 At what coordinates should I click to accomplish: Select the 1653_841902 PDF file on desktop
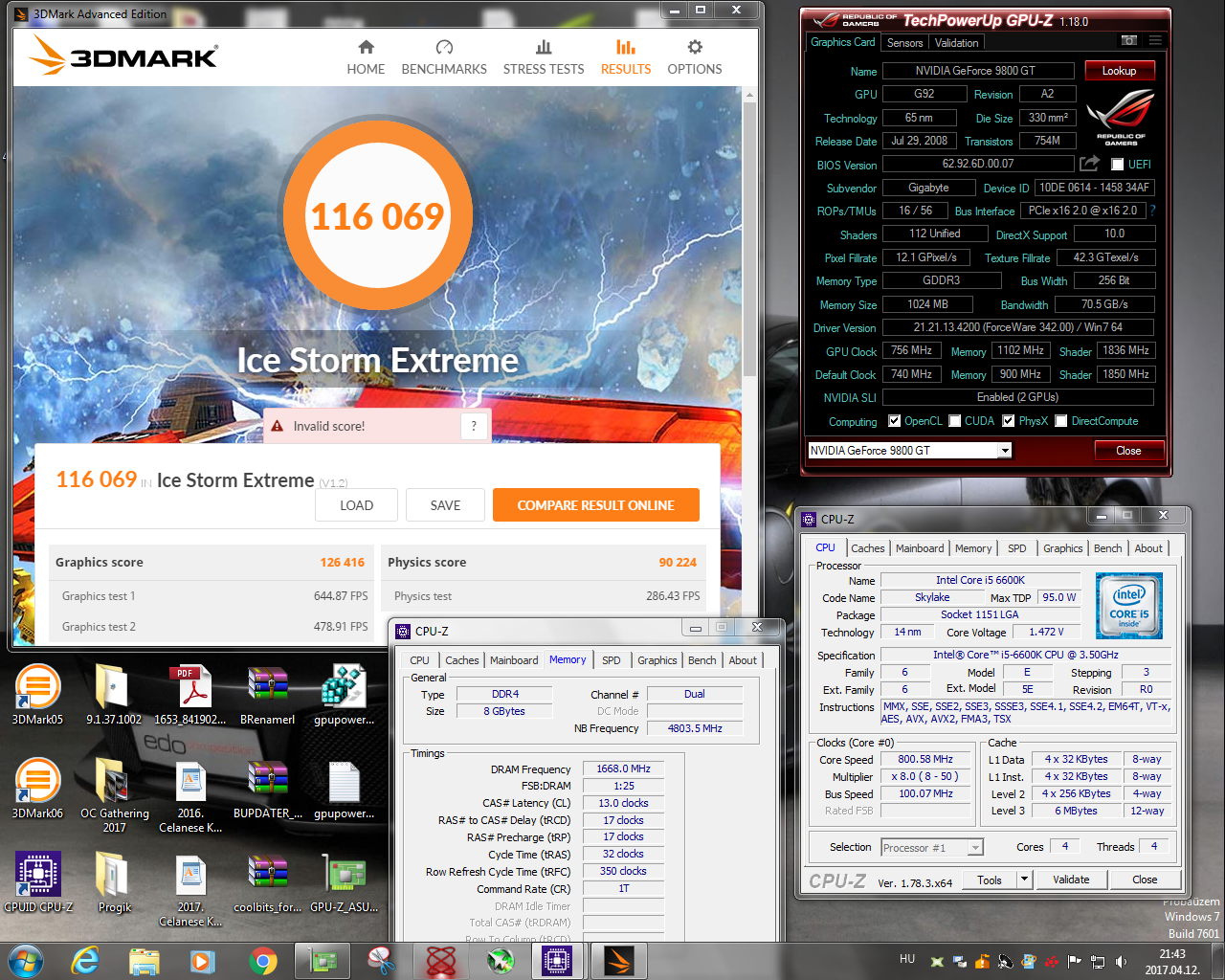190,693
